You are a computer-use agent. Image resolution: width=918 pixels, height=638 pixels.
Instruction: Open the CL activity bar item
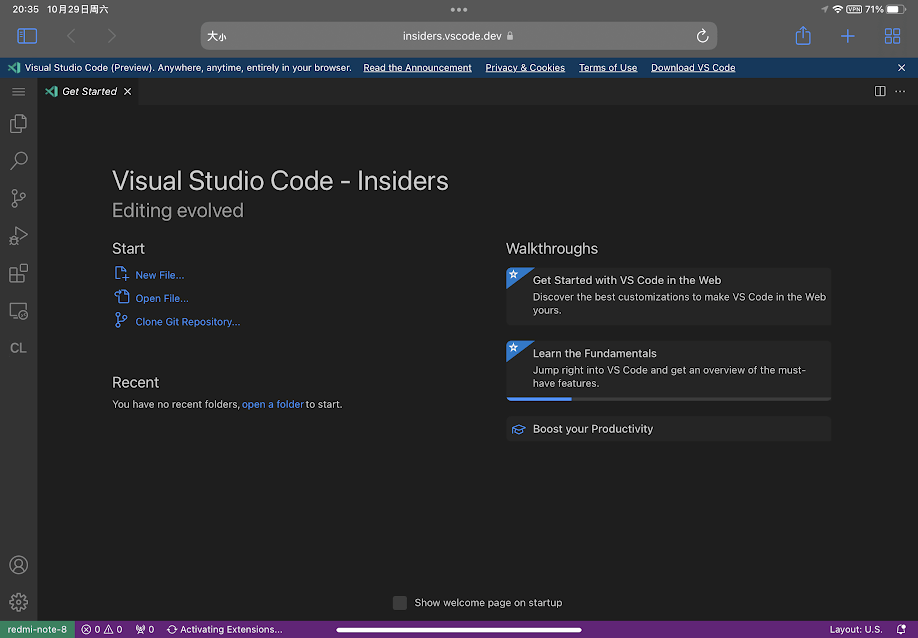point(18,348)
